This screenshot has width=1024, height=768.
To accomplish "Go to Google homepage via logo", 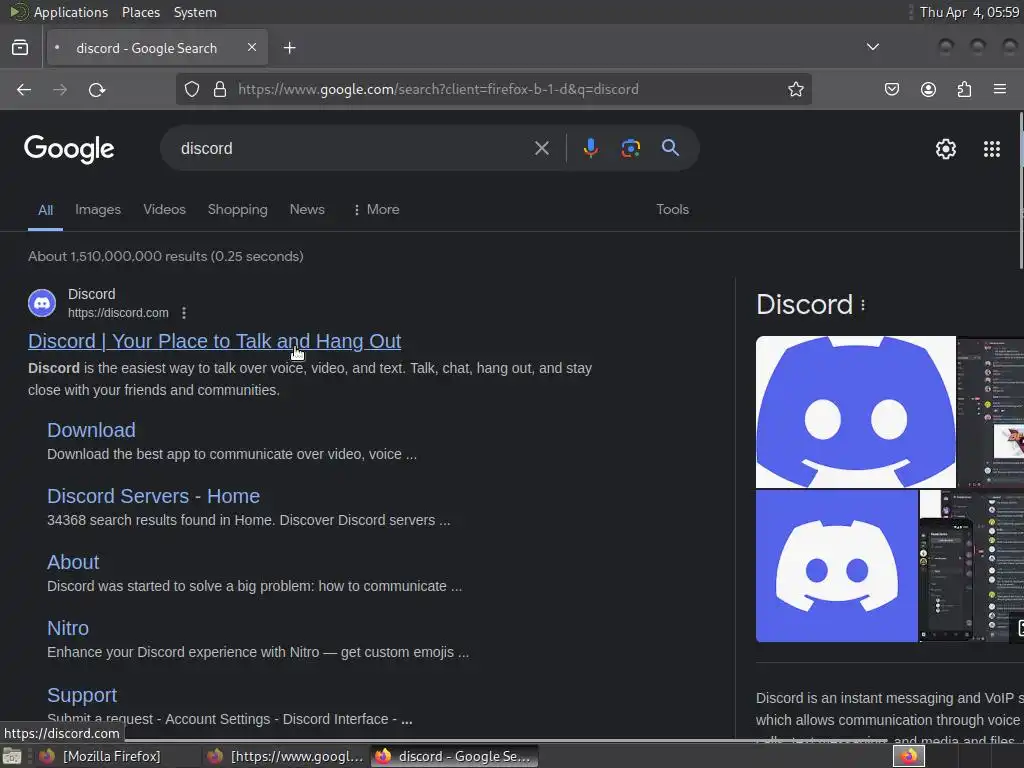I will (69, 149).
